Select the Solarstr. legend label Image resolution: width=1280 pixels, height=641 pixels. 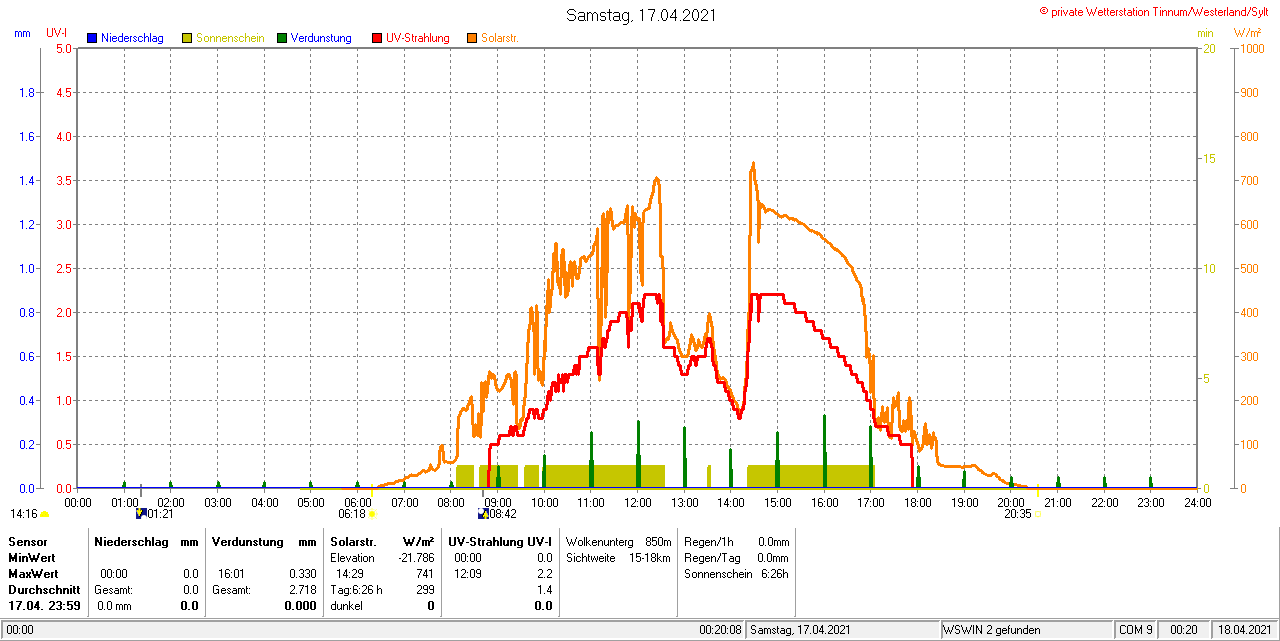[499, 38]
